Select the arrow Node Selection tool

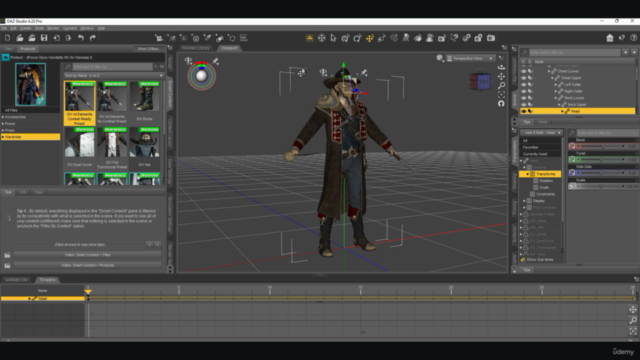click(333, 38)
